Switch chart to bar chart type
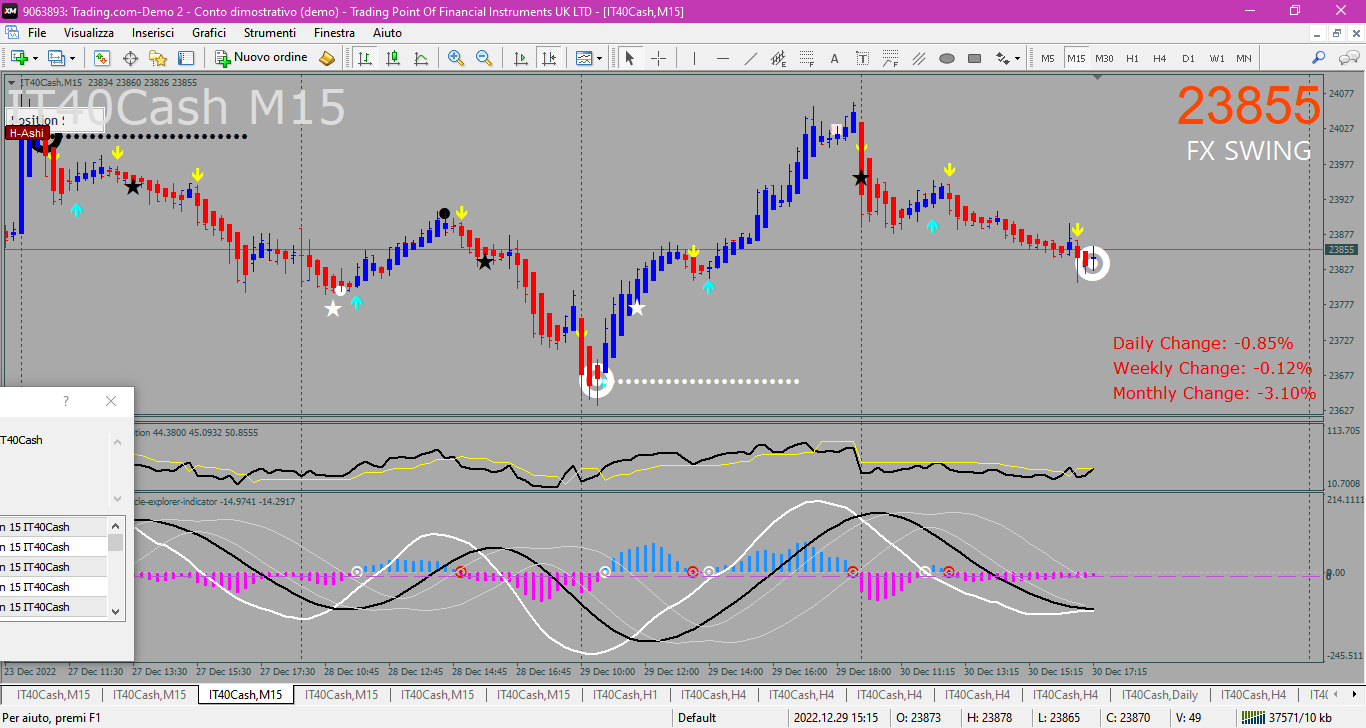Viewport: 1366px width, 728px height. [x=365, y=58]
